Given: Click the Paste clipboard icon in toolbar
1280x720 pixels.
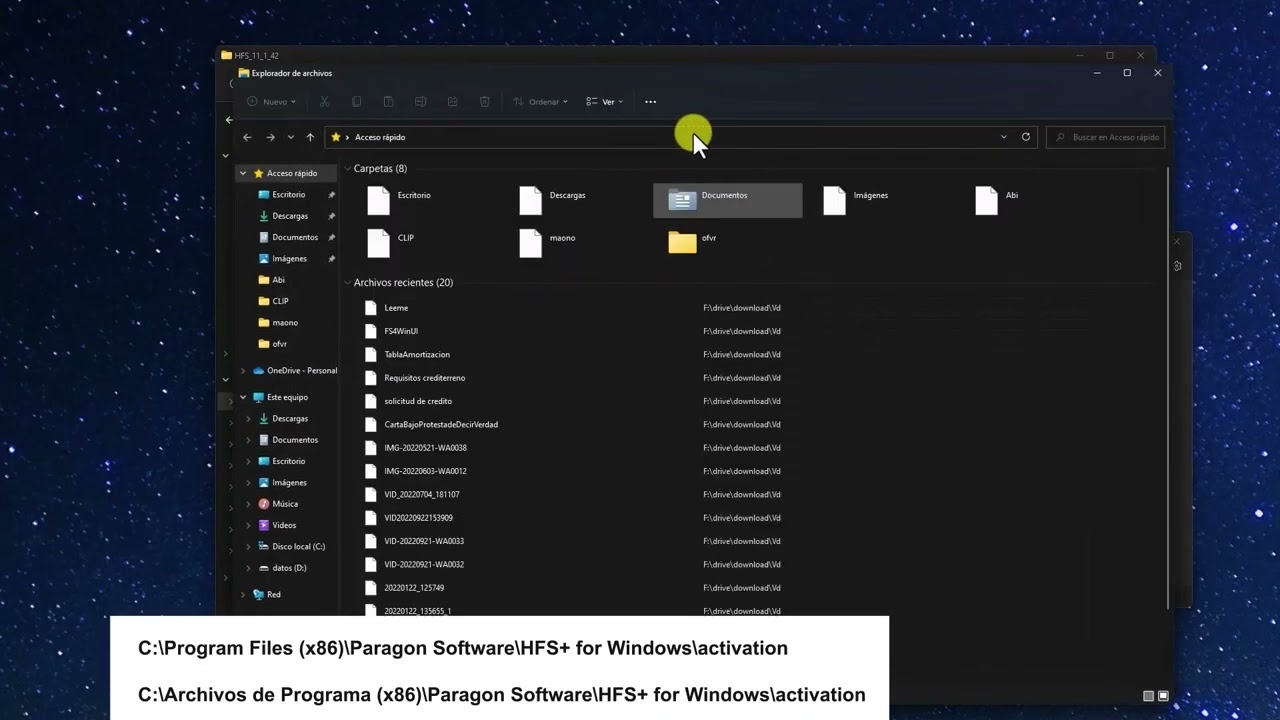Looking at the screenshot, I should click(x=388, y=101).
